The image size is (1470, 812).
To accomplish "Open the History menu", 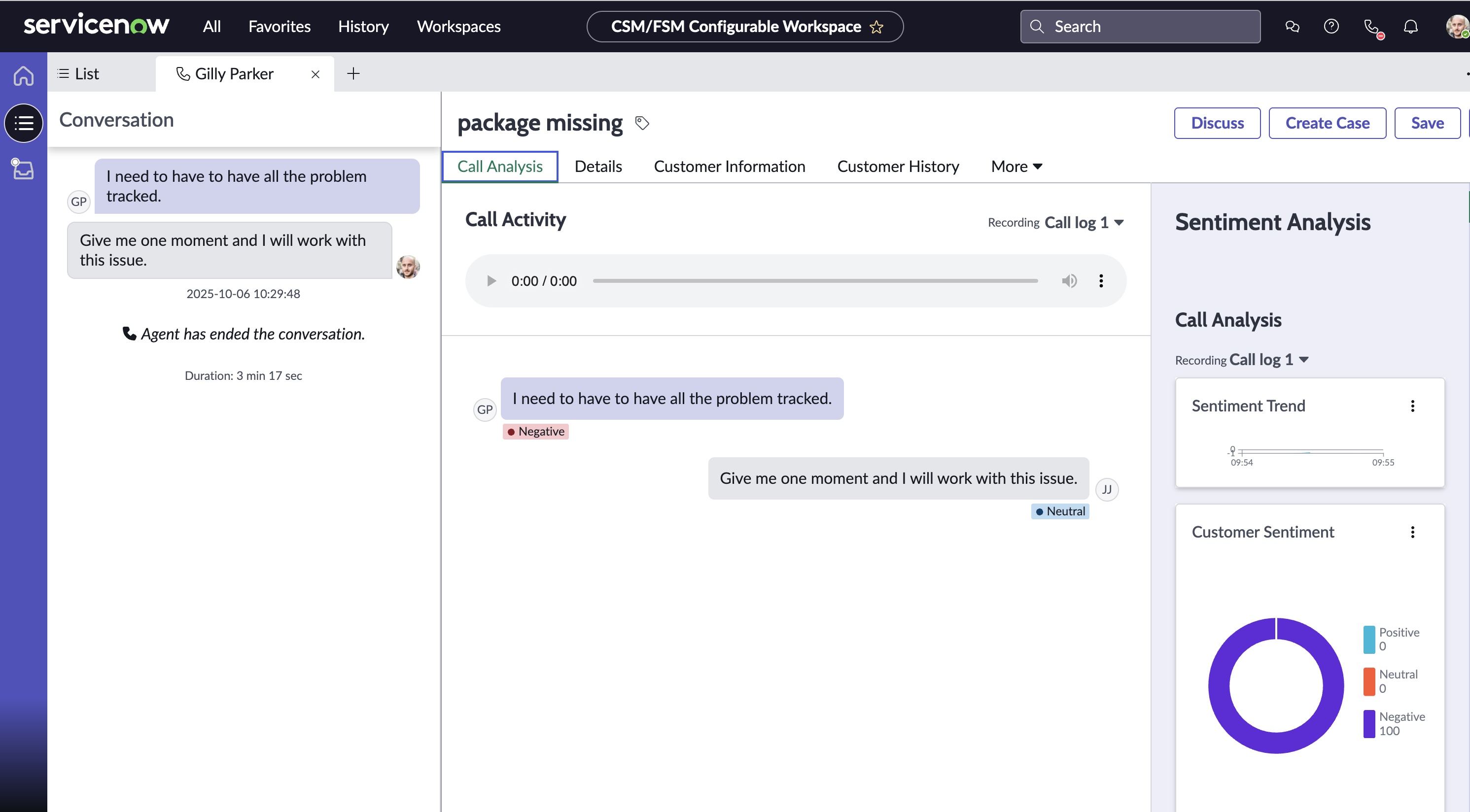I will pyautogui.click(x=363, y=26).
